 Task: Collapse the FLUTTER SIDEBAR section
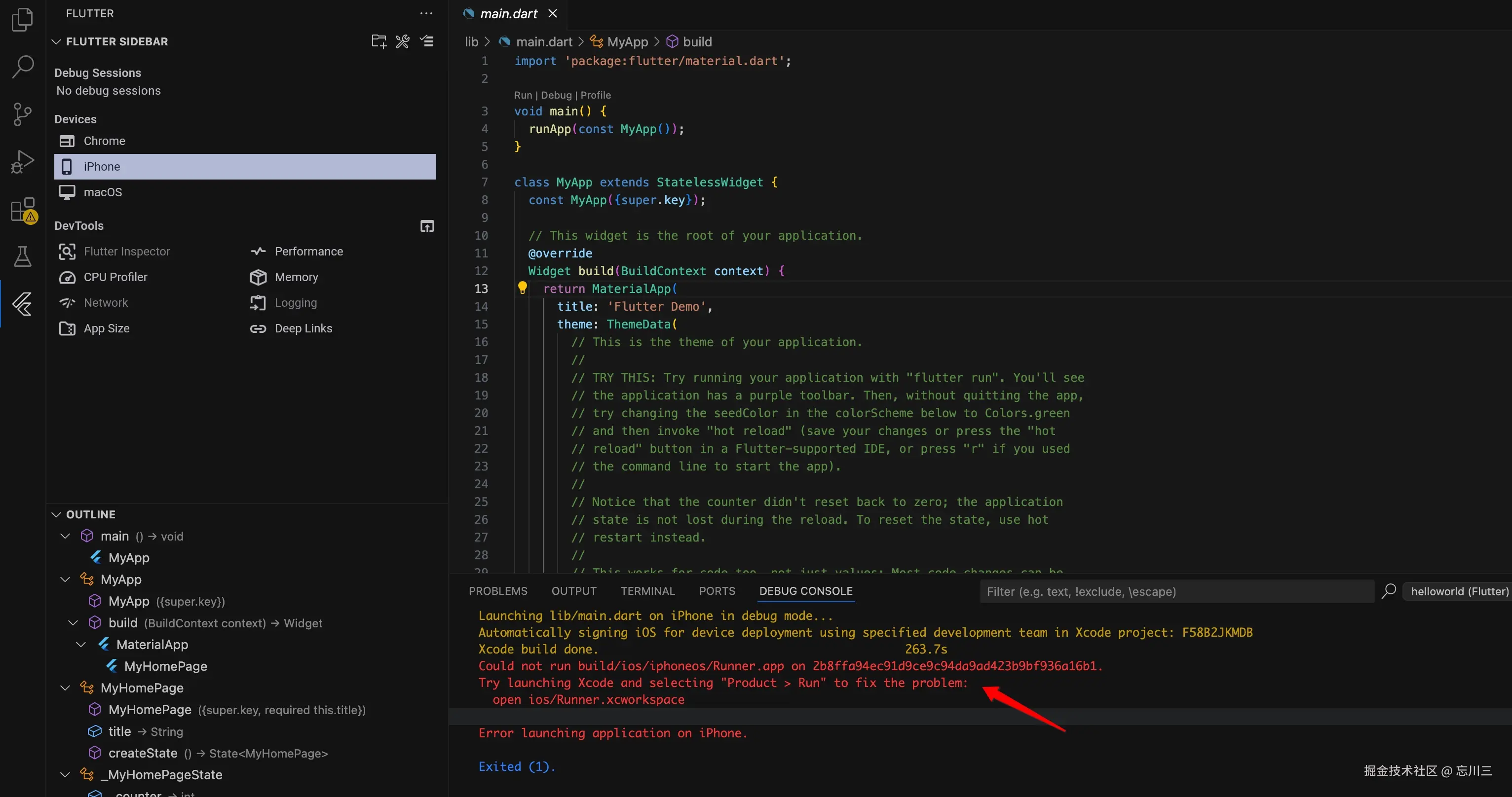pyautogui.click(x=56, y=41)
